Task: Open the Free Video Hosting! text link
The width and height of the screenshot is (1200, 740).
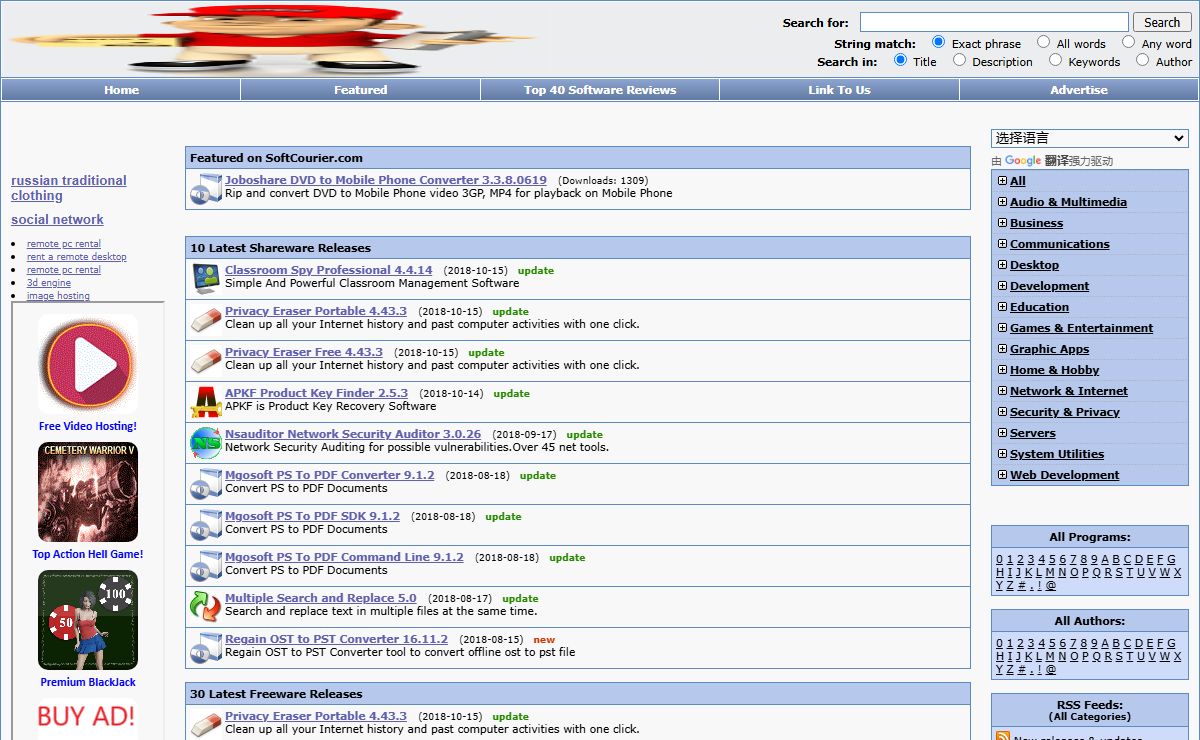Action: 88,426
